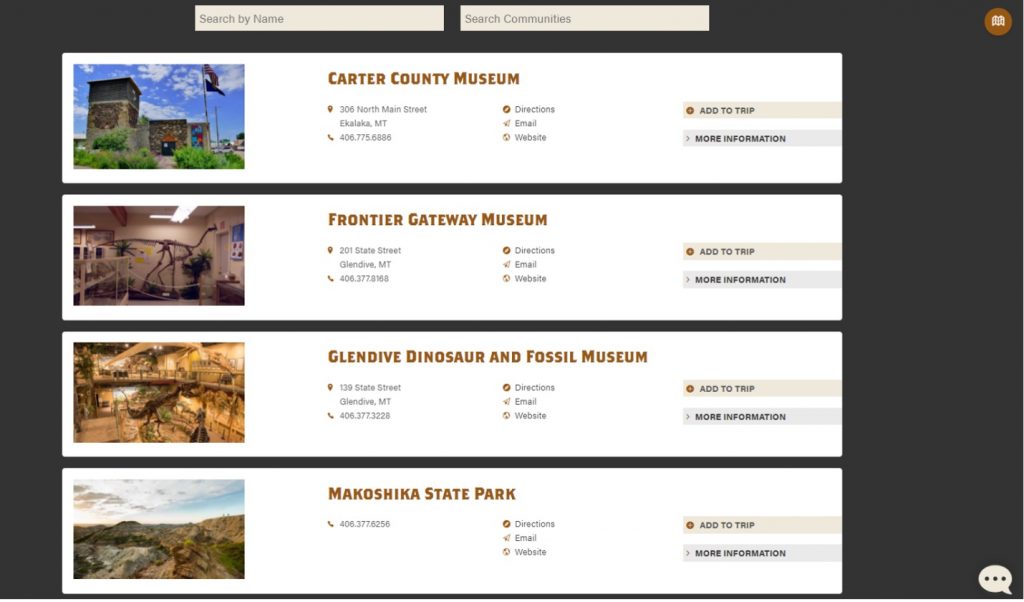Viewport: 1024px width, 602px height.
Task: Add Makoshika State Park to trip
Action: pyautogui.click(x=762, y=525)
